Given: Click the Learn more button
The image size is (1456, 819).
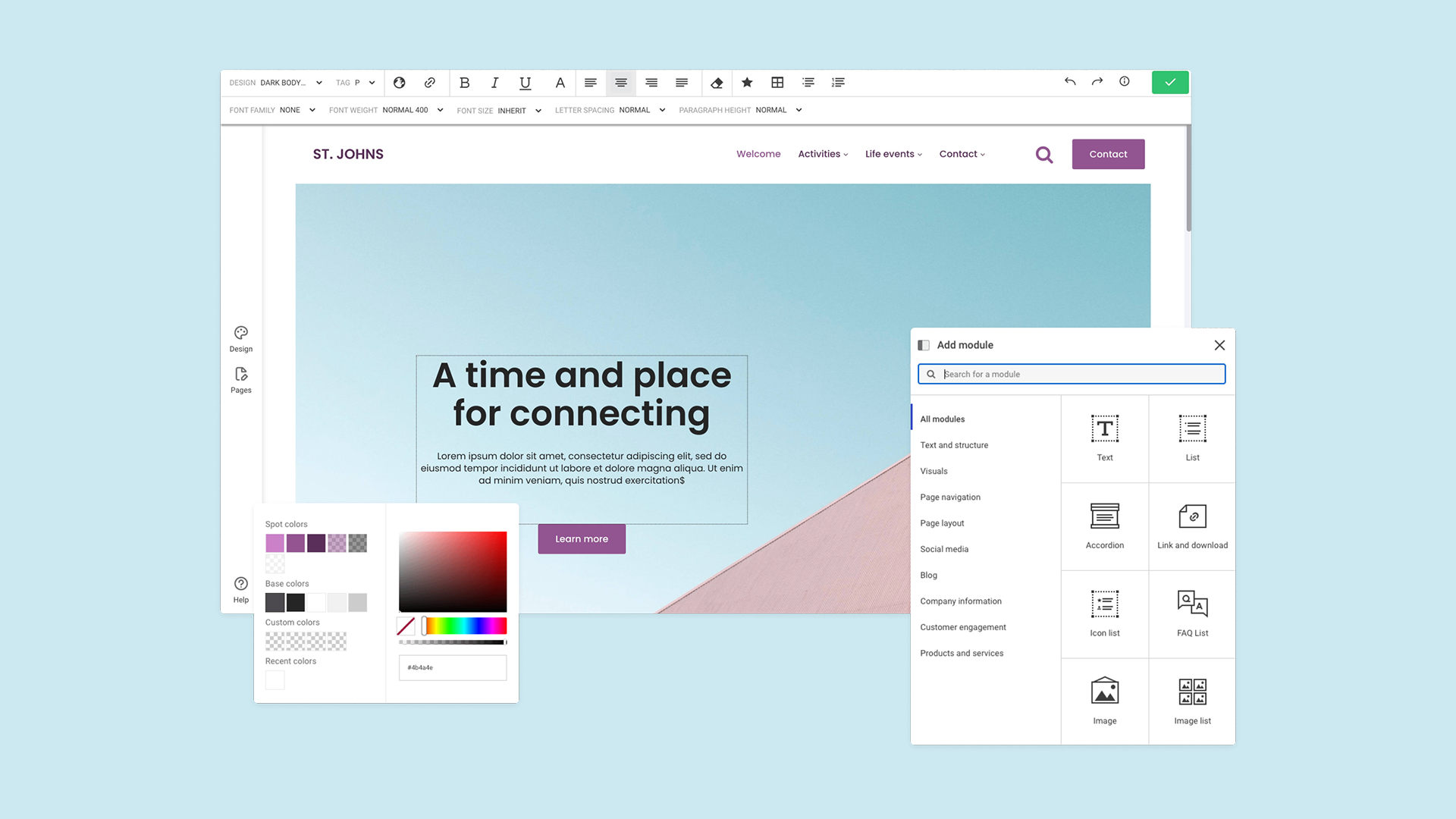Looking at the screenshot, I should coord(581,538).
